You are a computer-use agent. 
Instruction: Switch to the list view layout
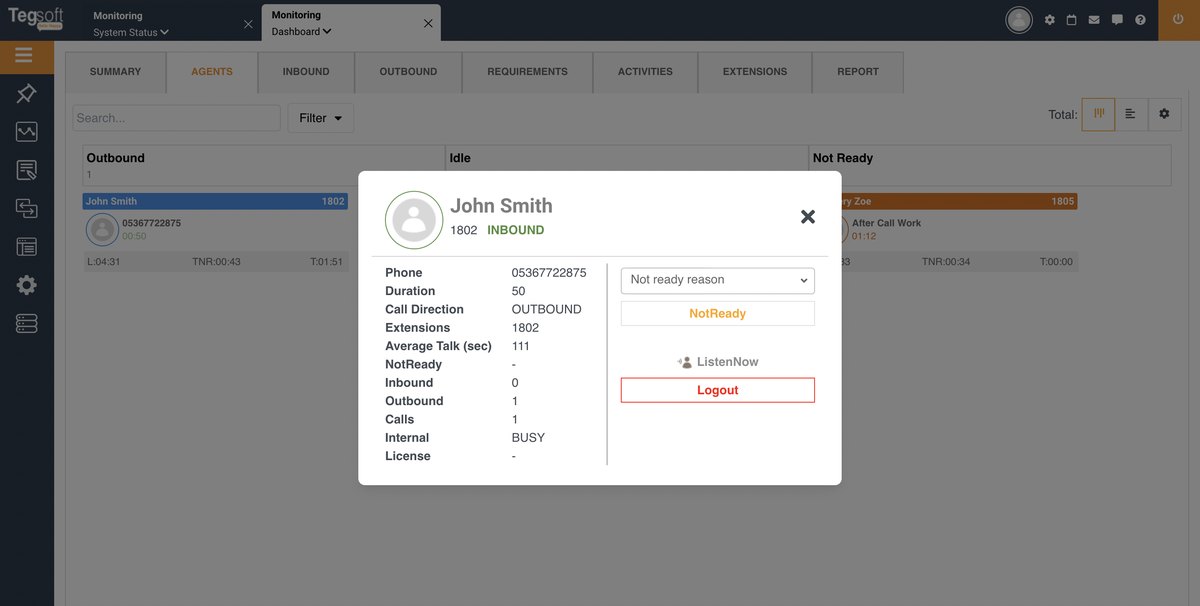click(x=1131, y=114)
